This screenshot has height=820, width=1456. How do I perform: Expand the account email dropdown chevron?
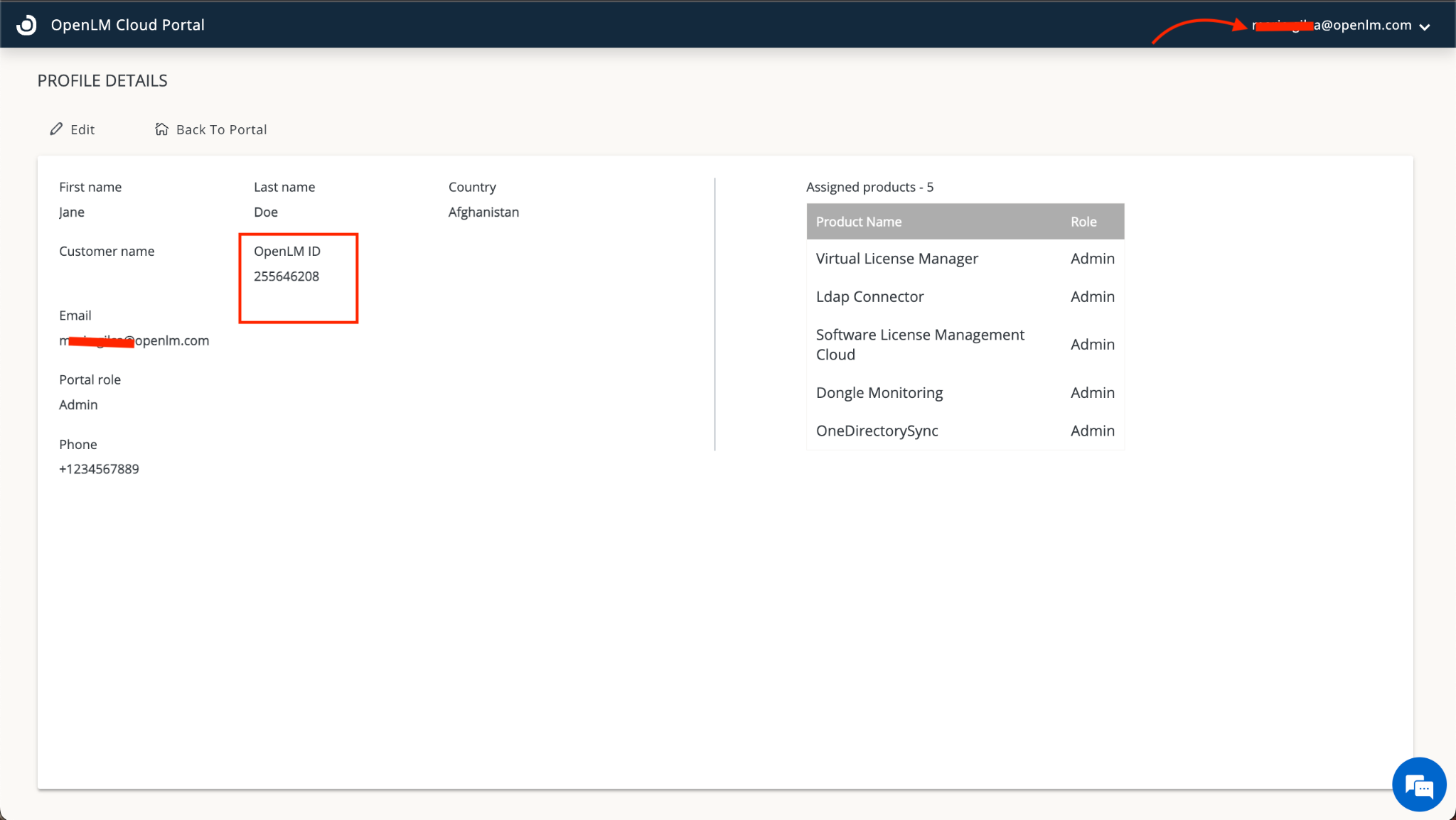tap(1425, 27)
